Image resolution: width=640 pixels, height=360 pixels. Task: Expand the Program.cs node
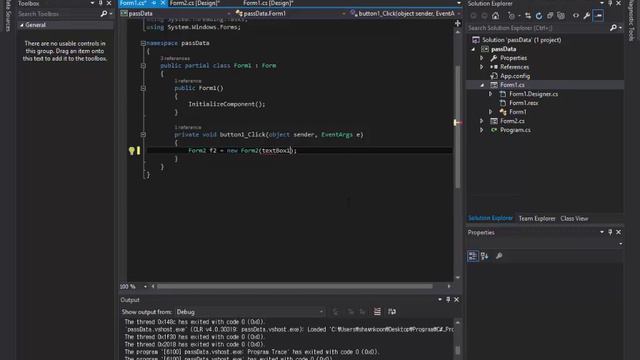pyautogui.click(x=482, y=130)
